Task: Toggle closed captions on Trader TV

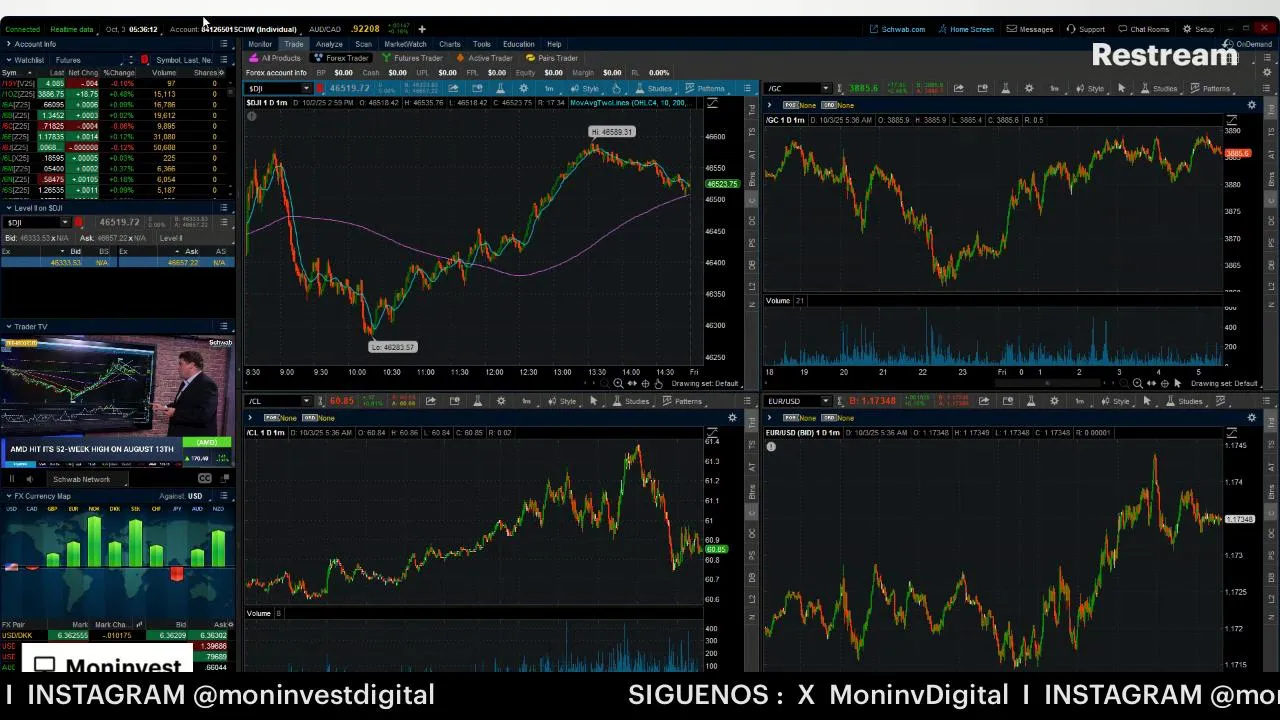Action: point(205,479)
